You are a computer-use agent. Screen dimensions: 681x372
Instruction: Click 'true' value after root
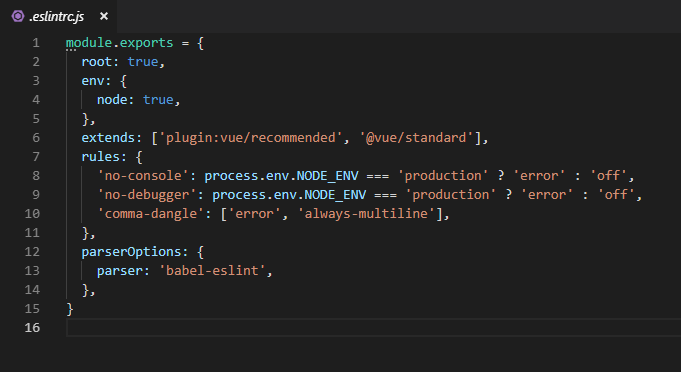tap(143, 62)
